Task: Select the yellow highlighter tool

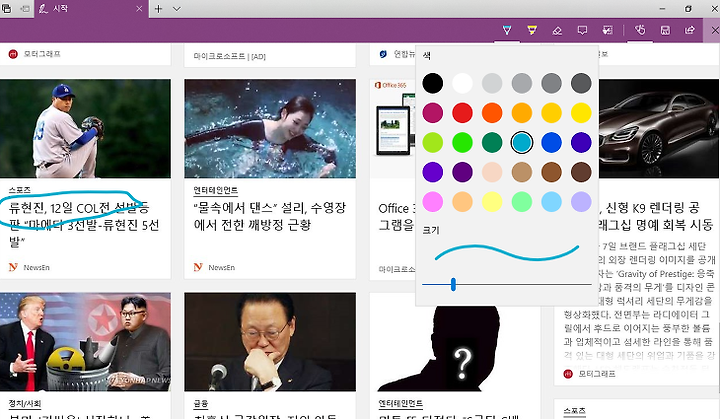Action: pyautogui.click(x=532, y=30)
